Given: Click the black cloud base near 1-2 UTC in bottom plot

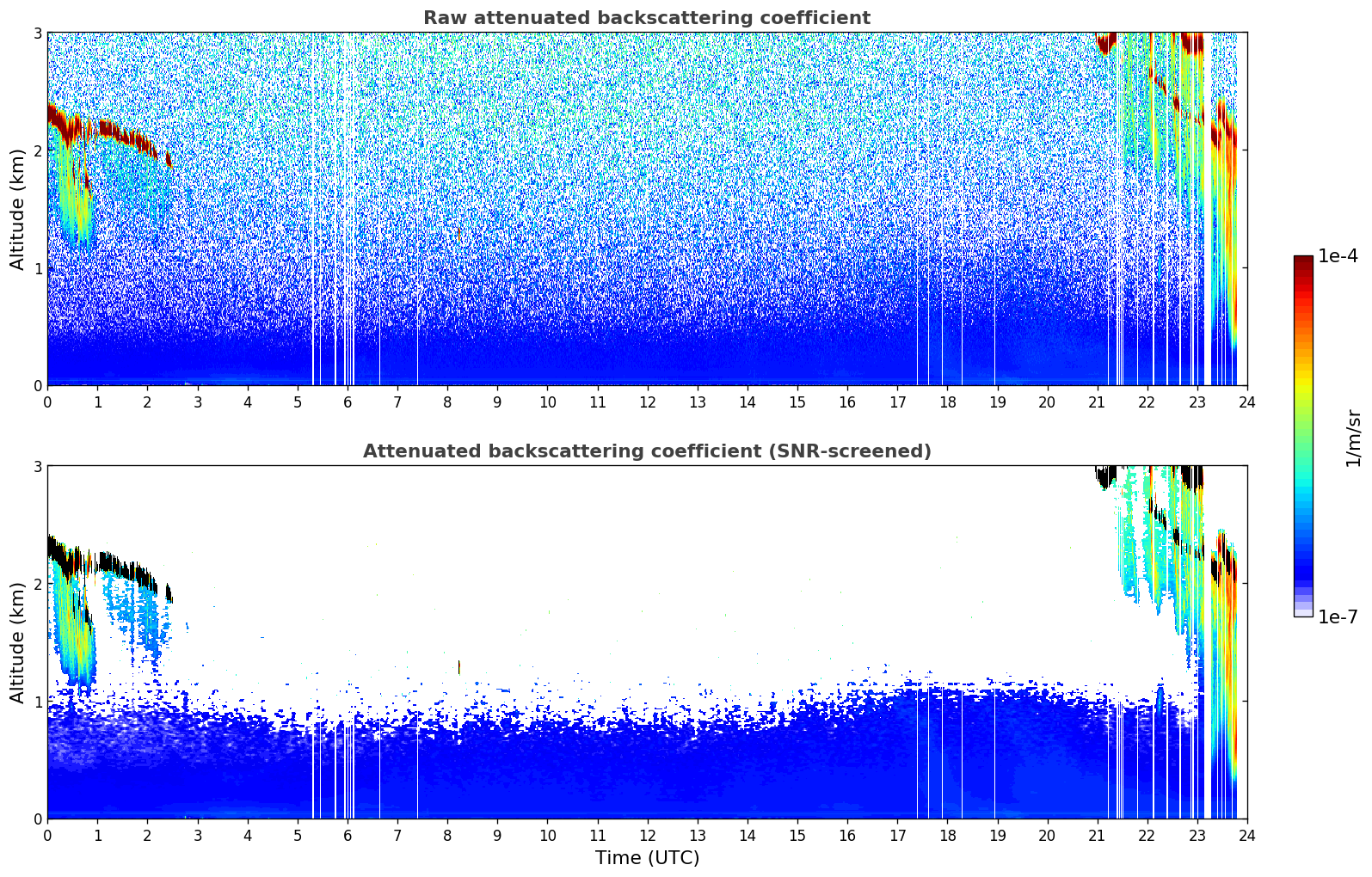Looking at the screenshot, I should (129, 569).
